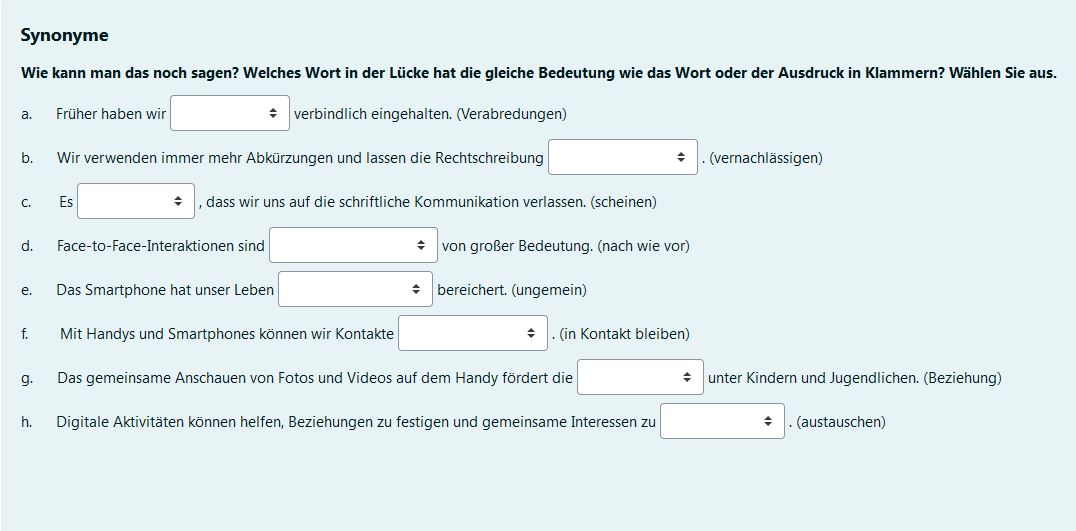Open the dropdown after 'gemeinsame Interessen zu'
This screenshot has width=1076, height=531.
[x=722, y=422]
